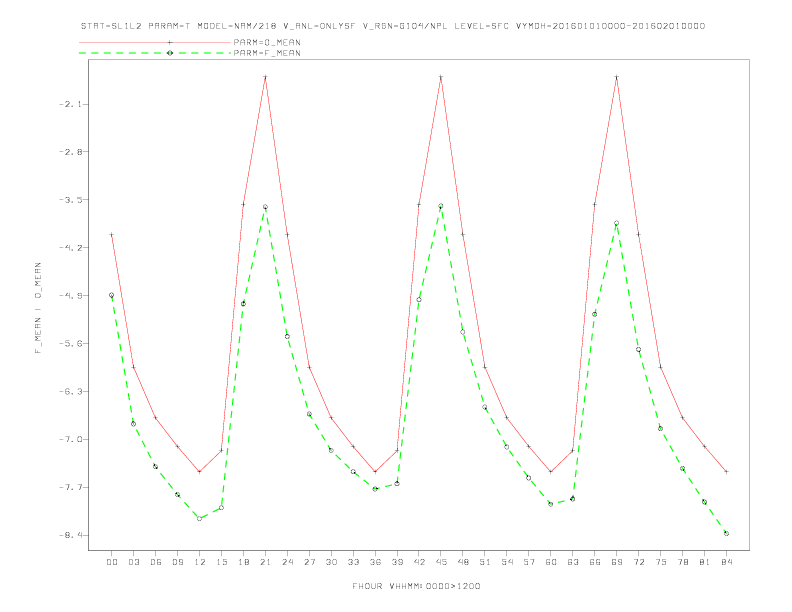Select the green F_MEAN final marker at hour 84
Viewport: 792px width, 612px height.
pos(726,533)
